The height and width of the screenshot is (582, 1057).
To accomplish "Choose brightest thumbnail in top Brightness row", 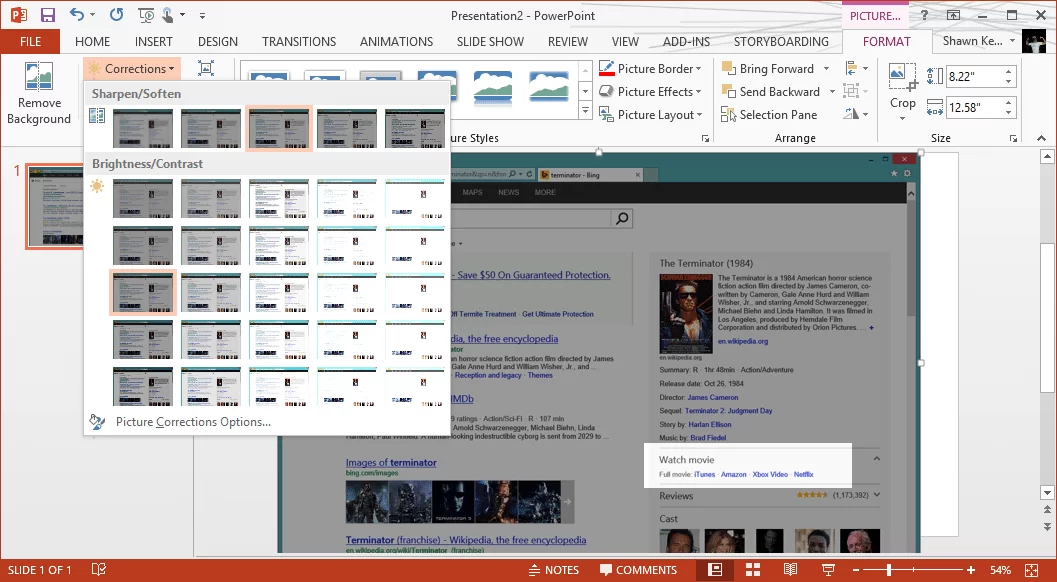I will 415,198.
